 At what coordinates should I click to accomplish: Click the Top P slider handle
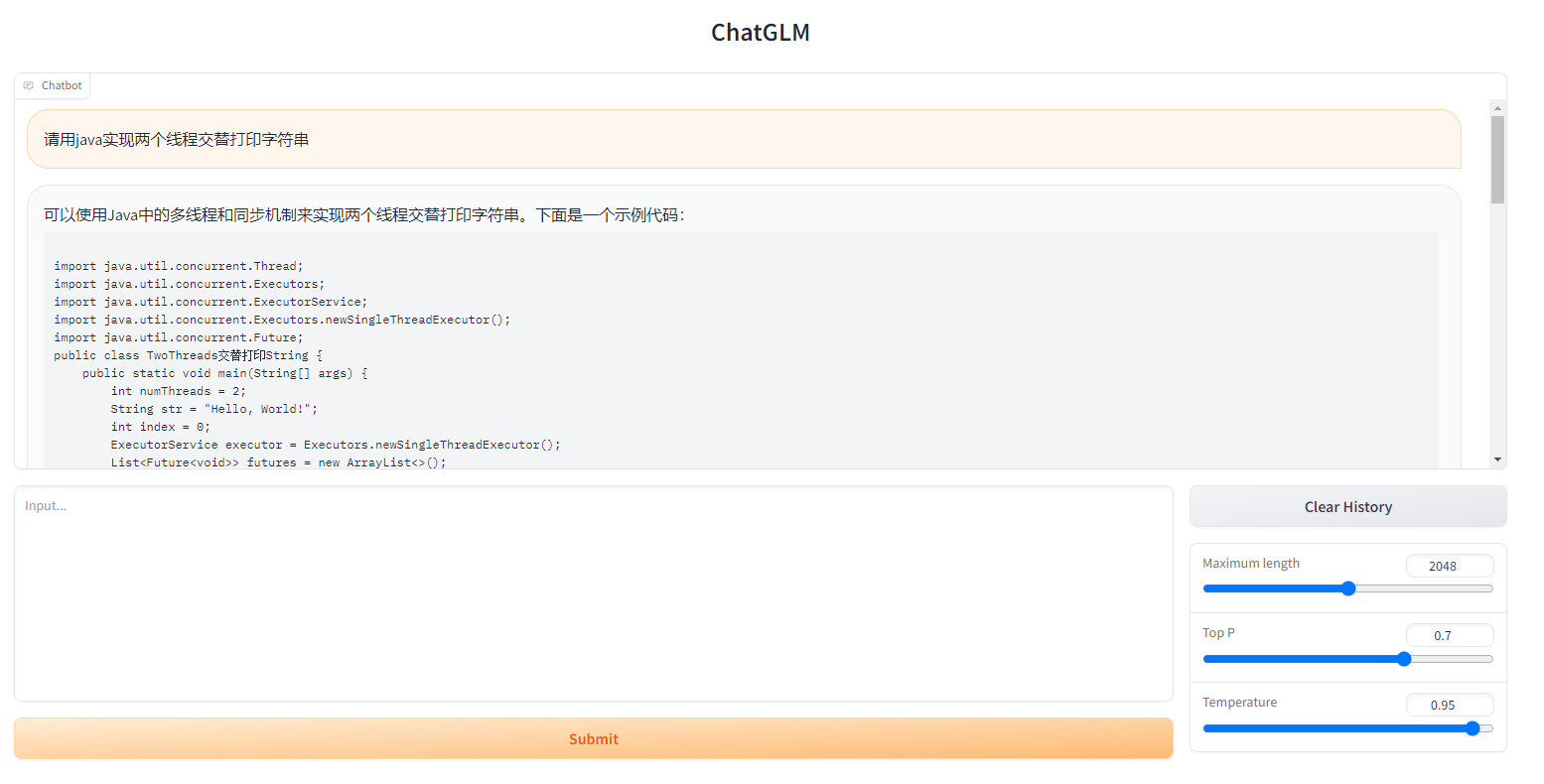1404,659
